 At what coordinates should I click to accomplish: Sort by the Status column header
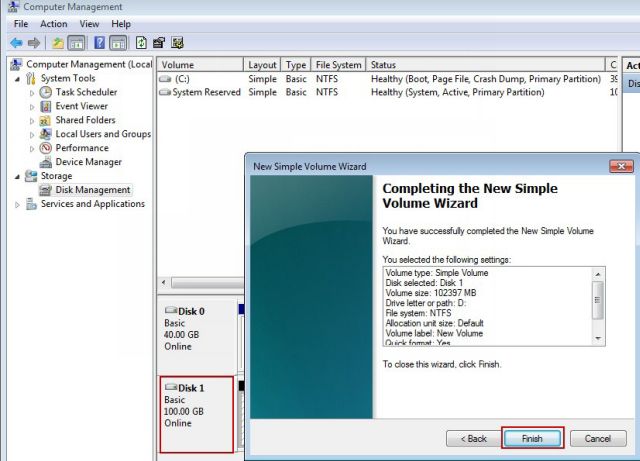pos(486,65)
